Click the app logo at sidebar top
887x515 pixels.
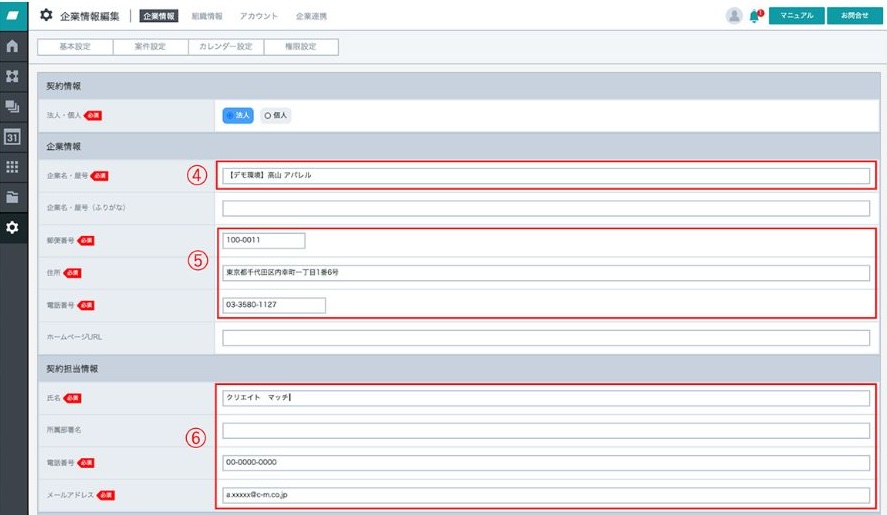point(13,16)
